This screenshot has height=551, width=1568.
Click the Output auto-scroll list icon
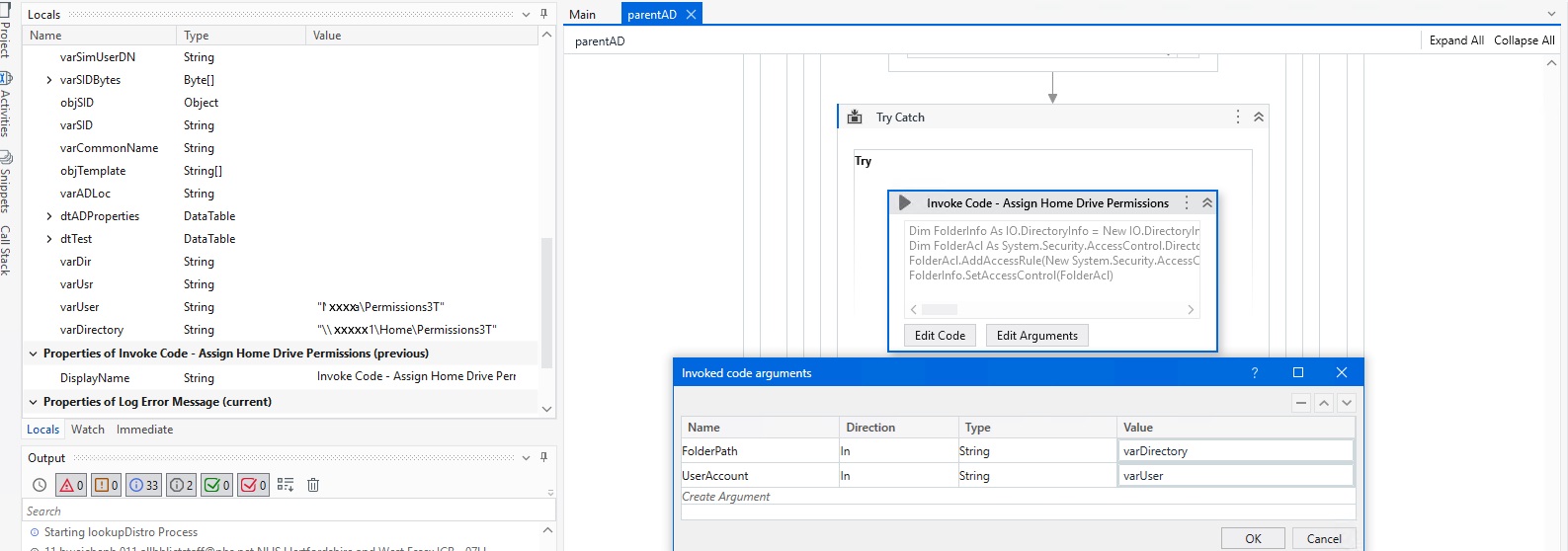coord(286,485)
